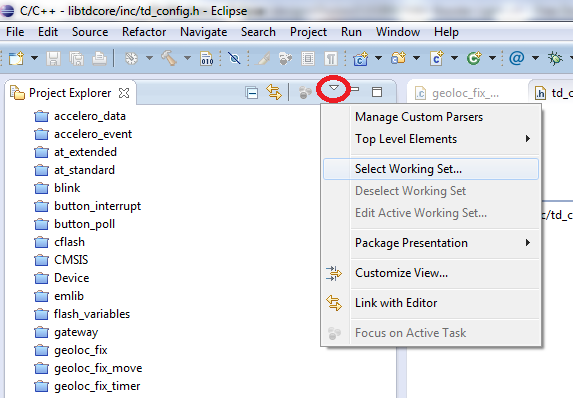Open the Project menu

pyautogui.click(x=308, y=32)
